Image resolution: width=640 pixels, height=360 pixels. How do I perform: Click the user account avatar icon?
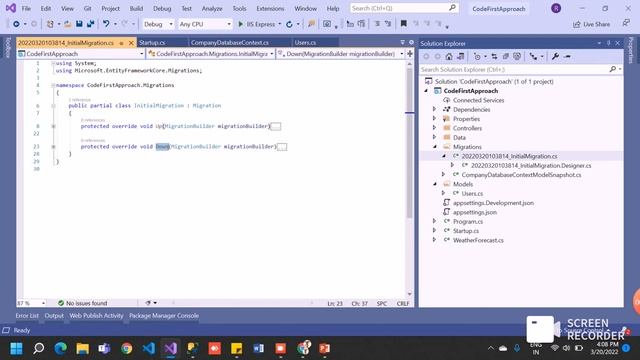tap(556, 8)
